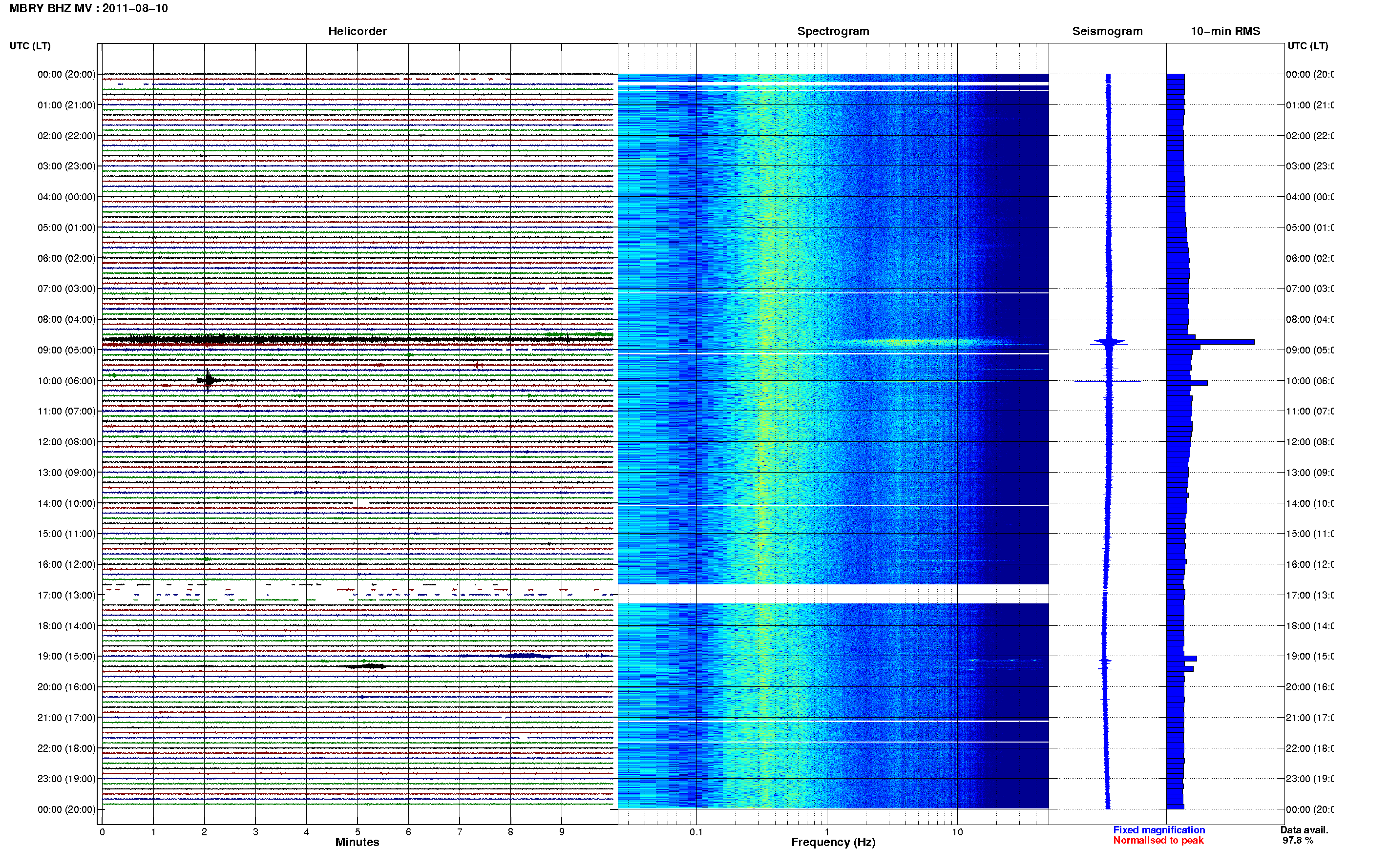The height and width of the screenshot is (868, 1389).
Task: Click the wide burst in the Seismogram trace before 09:00
Action: (1109, 343)
